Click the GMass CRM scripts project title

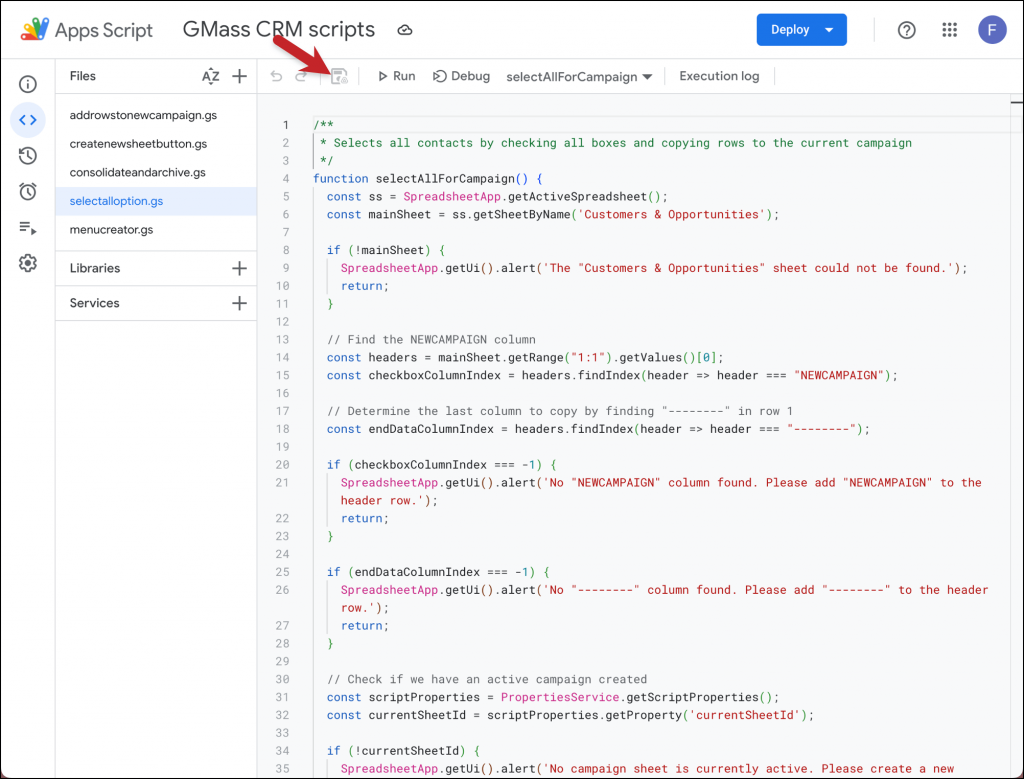[279, 30]
